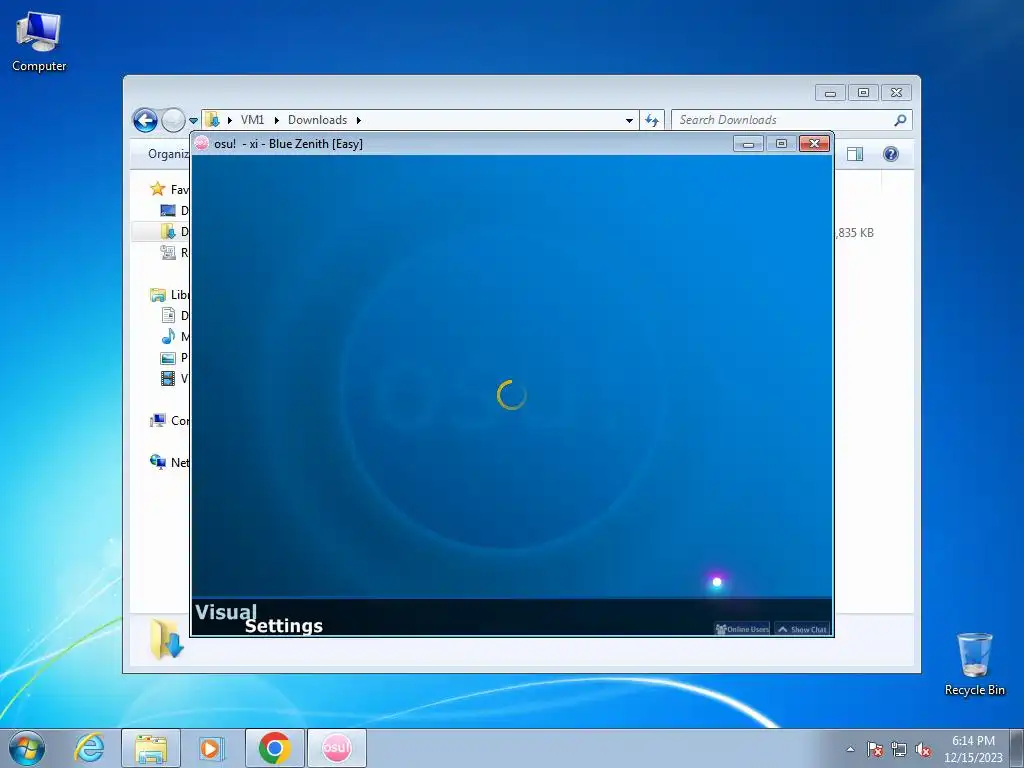Click Windows Explorer taskbar button
The width and height of the screenshot is (1024, 768).
[151, 748]
